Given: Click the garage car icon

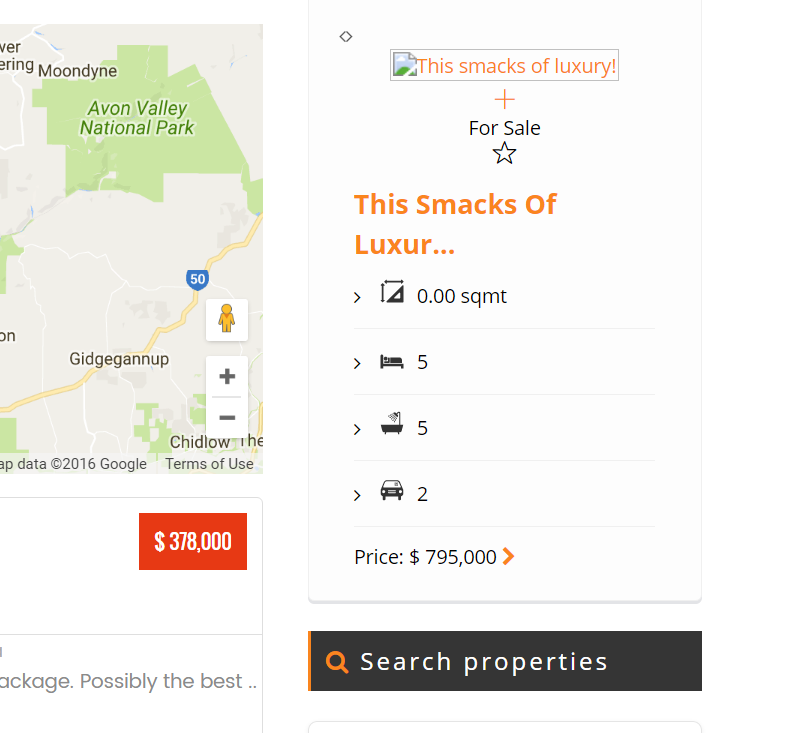Looking at the screenshot, I should 392,491.
